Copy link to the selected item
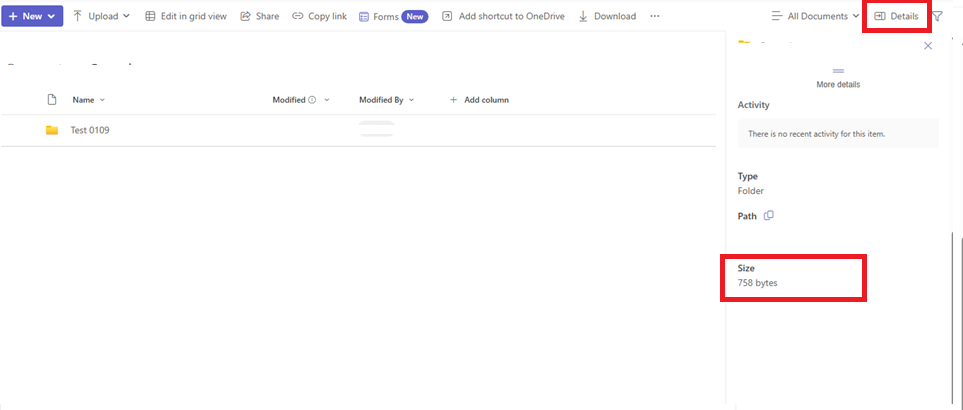 pos(319,16)
